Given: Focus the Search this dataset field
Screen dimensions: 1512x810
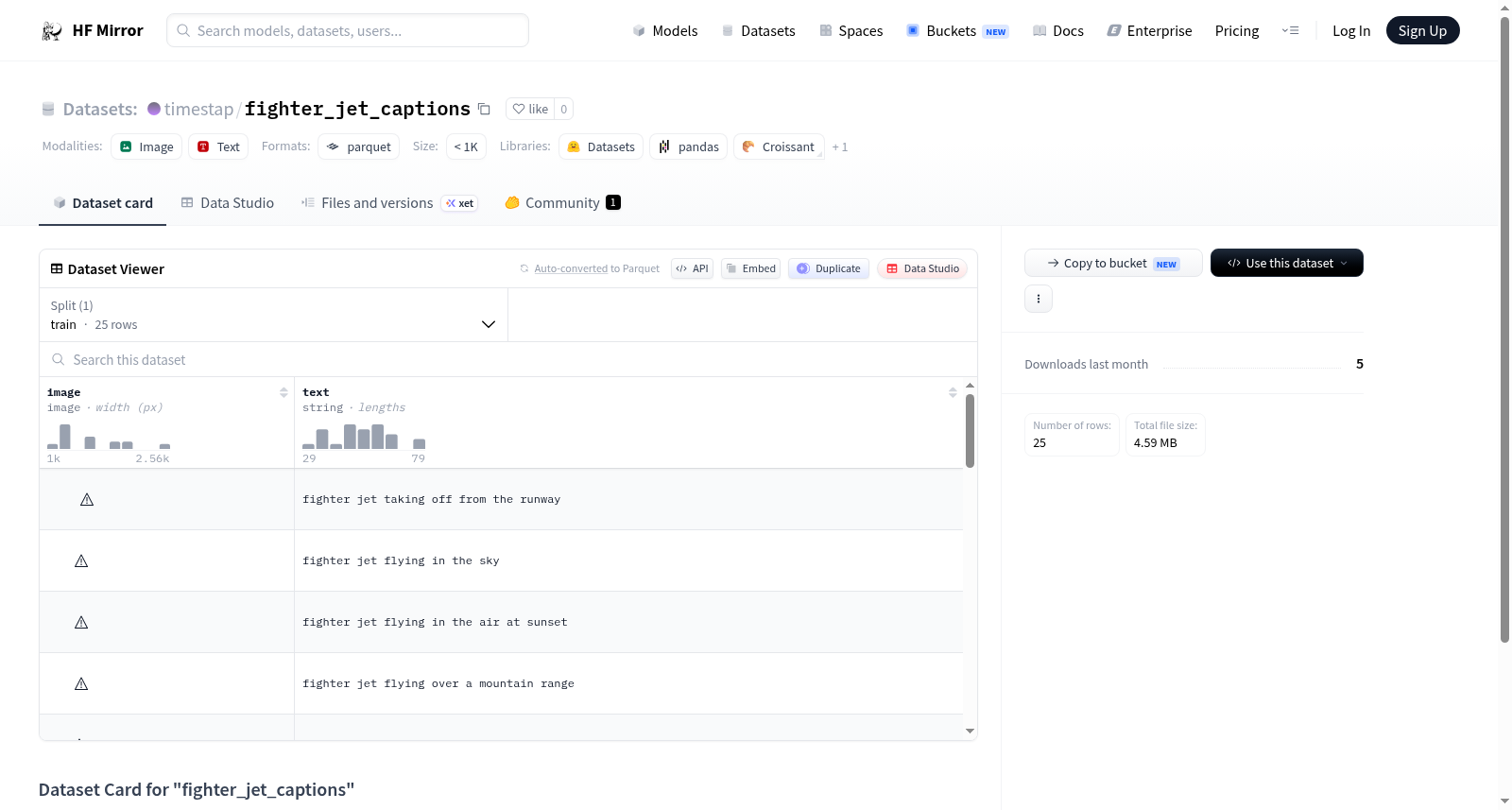Looking at the screenshot, I should click(x=508, y=359).
